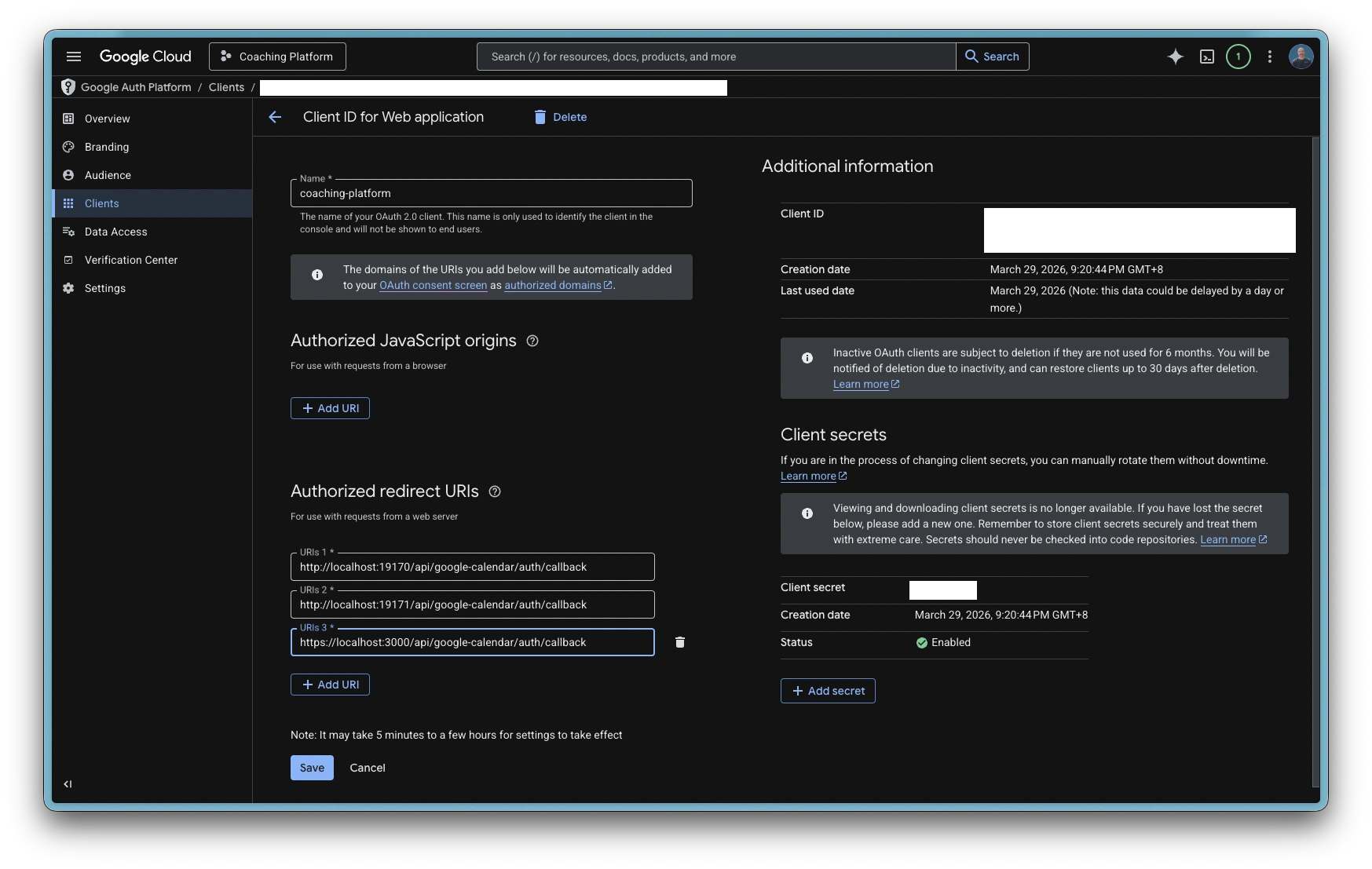Open the three-dot more options menu
The height and width of the screenshot is (869, 1372).
pos(1270,57)
